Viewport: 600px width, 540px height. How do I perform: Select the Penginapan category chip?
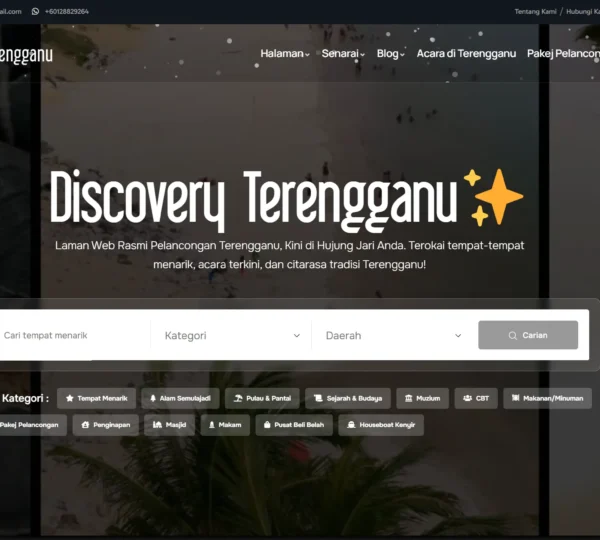point(106,425)
